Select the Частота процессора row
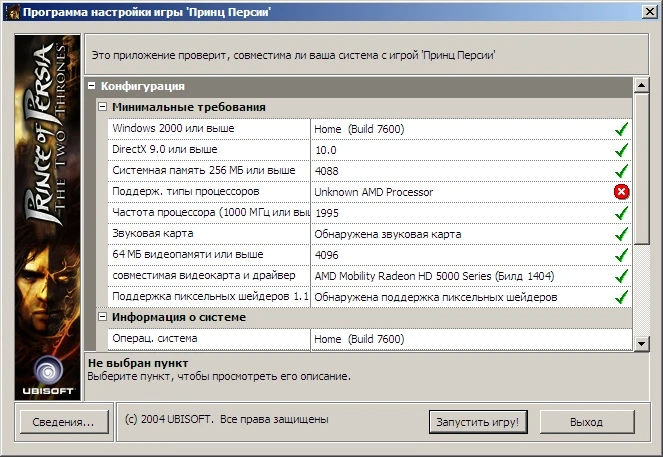The image size is (663, 457). 208,213
